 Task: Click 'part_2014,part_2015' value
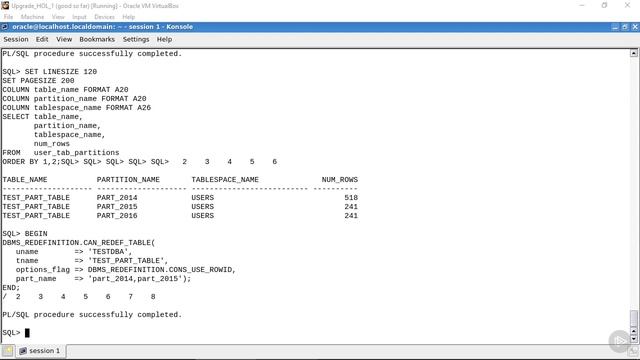(135, 278)
